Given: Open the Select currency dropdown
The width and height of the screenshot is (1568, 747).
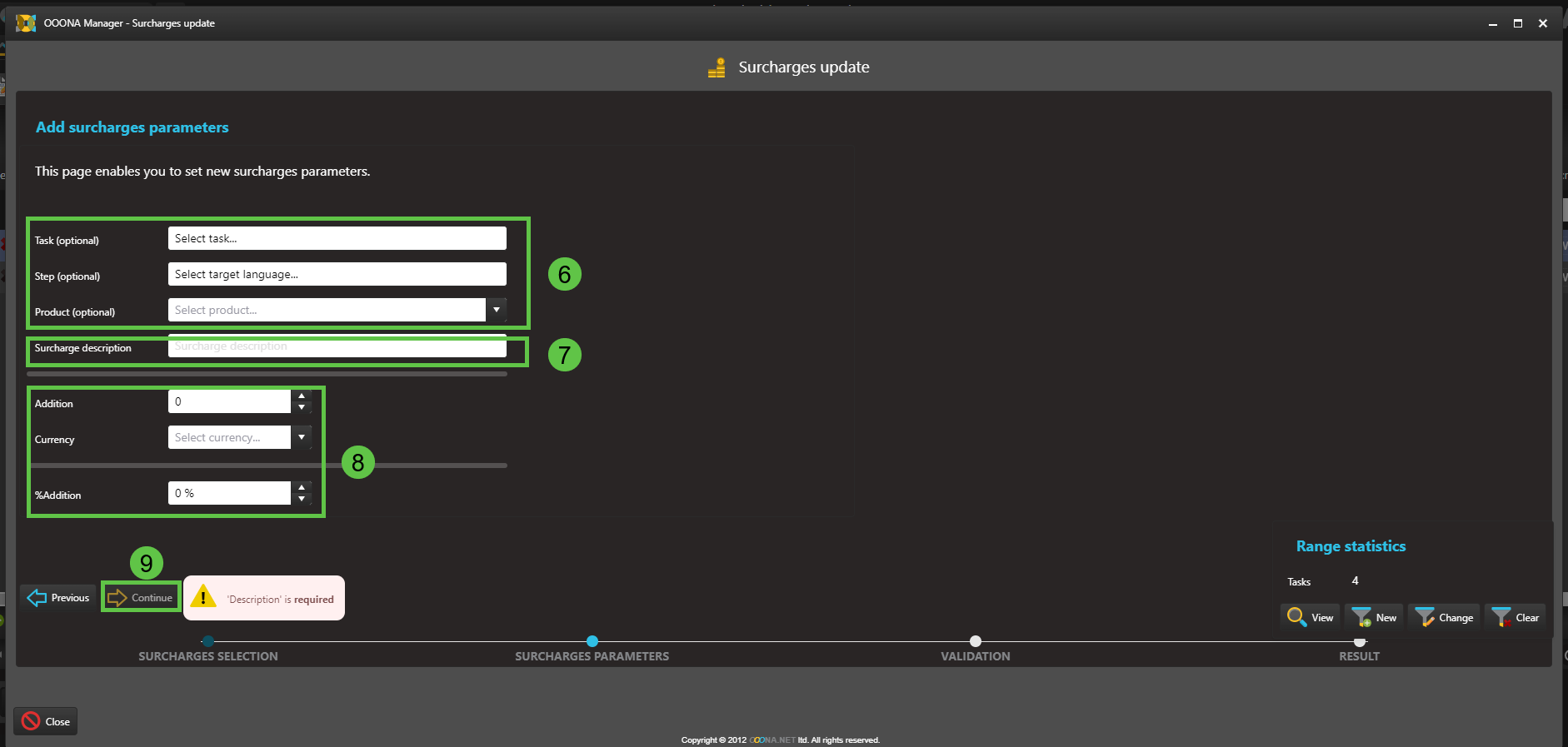Looking at the screenshot, I should coord(302,437).
